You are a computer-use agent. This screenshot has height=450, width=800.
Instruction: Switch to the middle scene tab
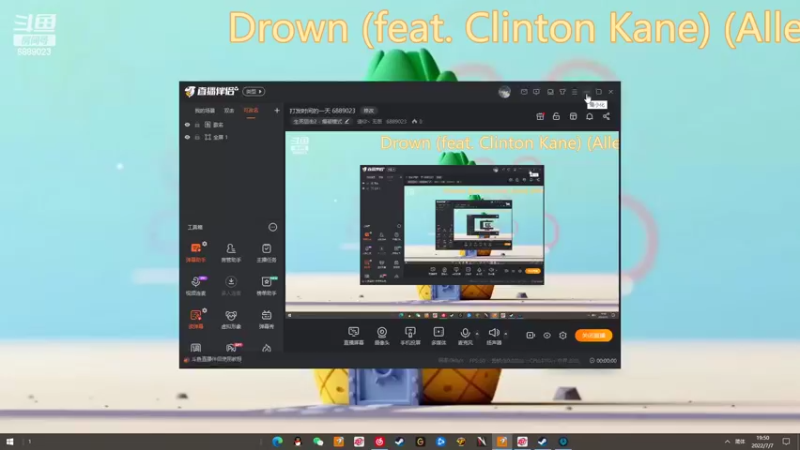coord(229,111)
